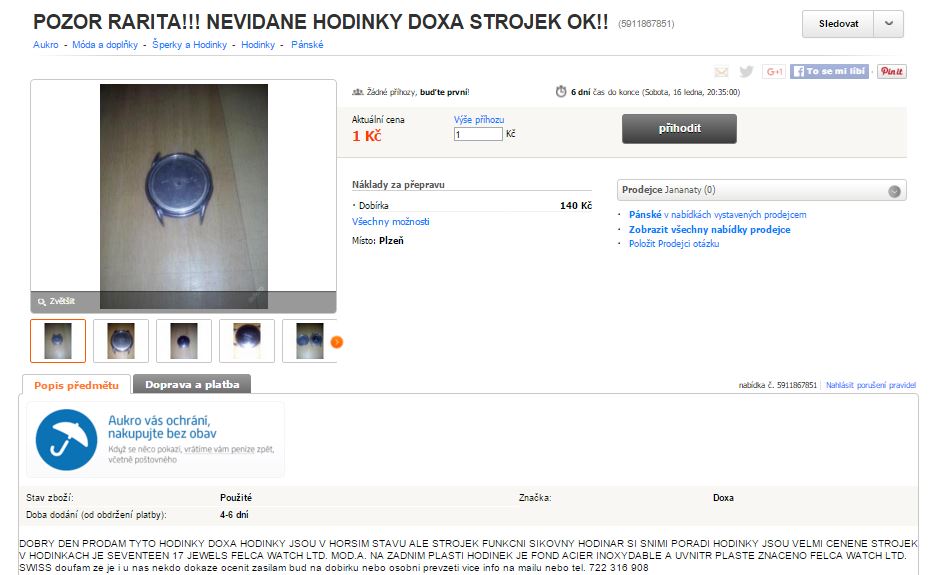Click the Pinterest Pin it button
The image size is (951, 575).
892,72
